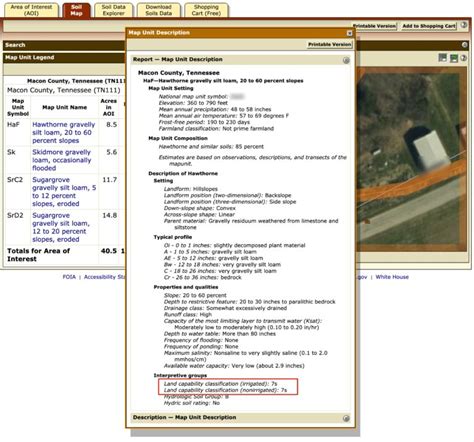Click the Search panel header
This screenshot has height=442, width=474.
[x=64, y=45]
